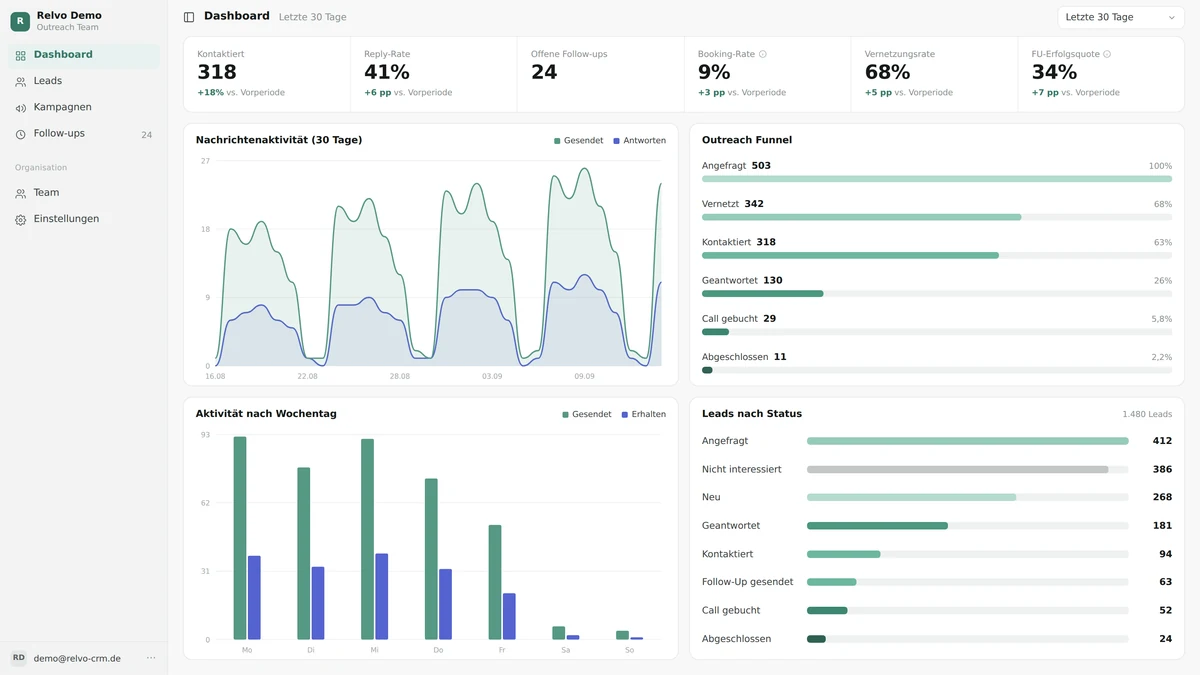Click the Kampagnen megaphone icon
Viewport: 1200px width, 675px height.
pos(21,107)
